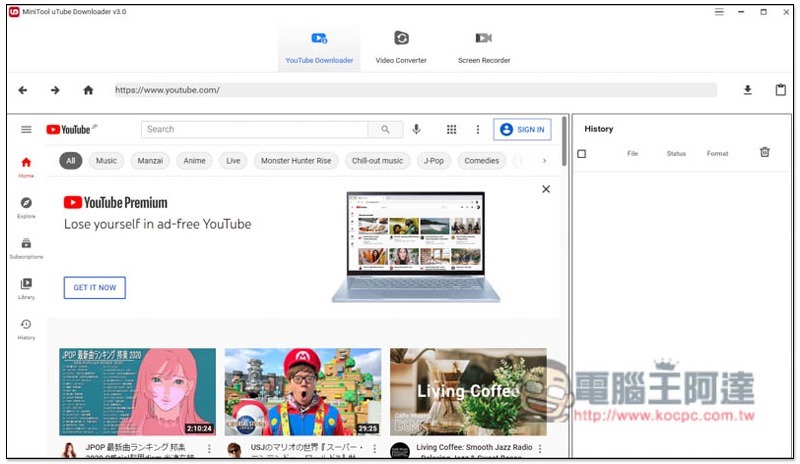Viewport: 800px width, 464px height.
Task: Open options for JPOP ranking video
Action: tap(209, 449)
